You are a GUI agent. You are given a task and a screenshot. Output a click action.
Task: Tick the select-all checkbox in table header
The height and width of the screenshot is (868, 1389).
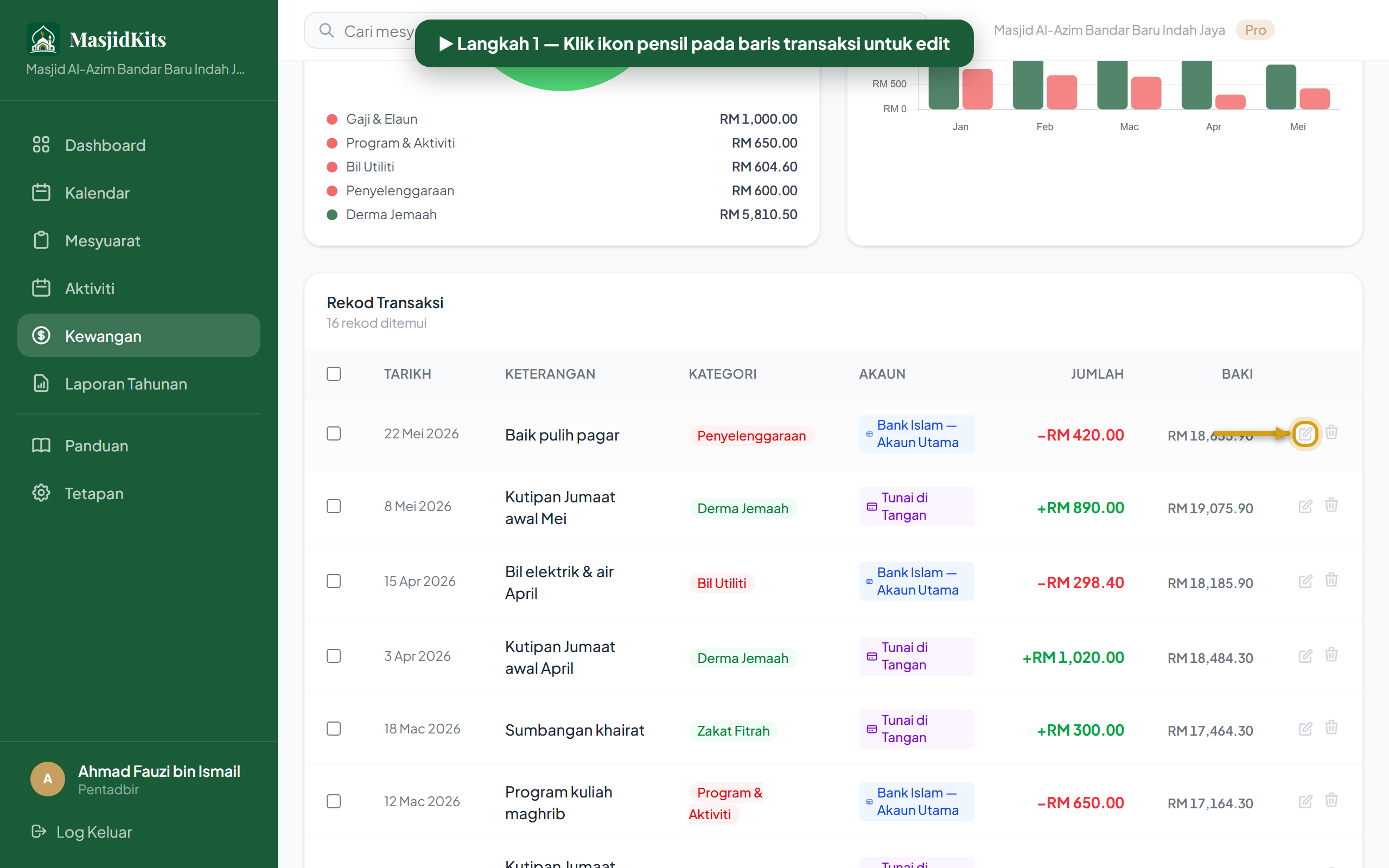pyautogui.click(x=334, y=374)
